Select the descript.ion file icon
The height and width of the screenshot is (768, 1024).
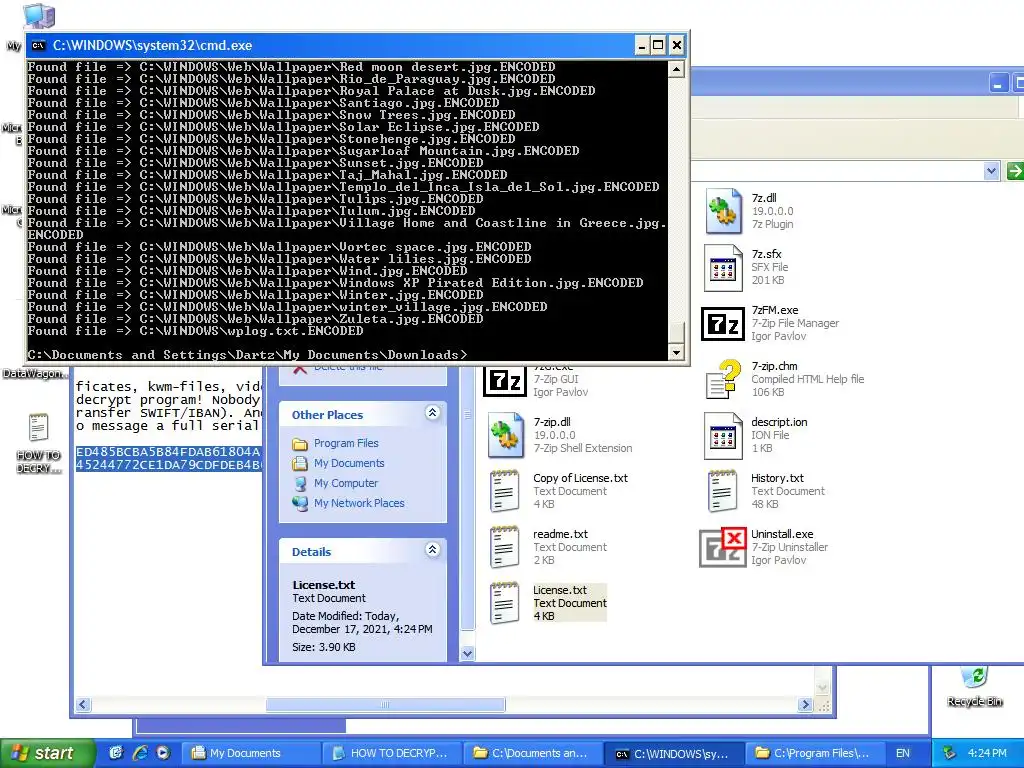(724, 436)
